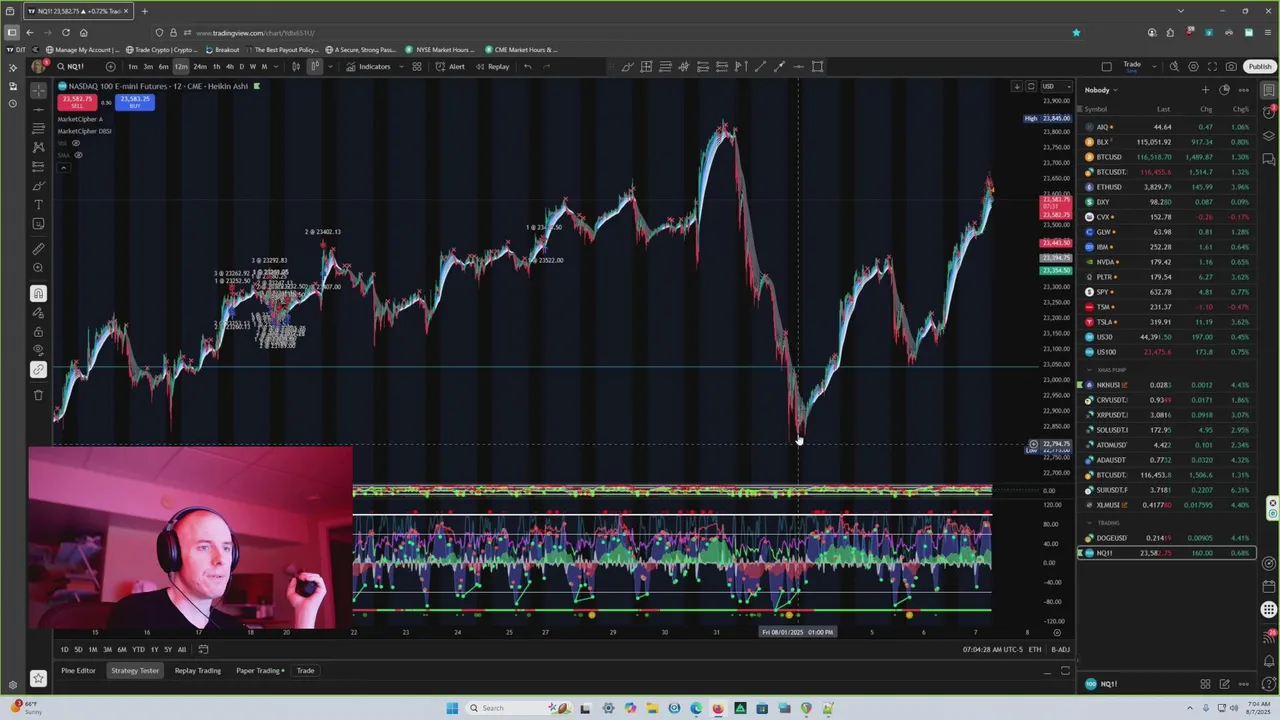Screen dimensions: 1280x720
Task: Open indicator templates grid icon
Action: click(x=417, y=67)
